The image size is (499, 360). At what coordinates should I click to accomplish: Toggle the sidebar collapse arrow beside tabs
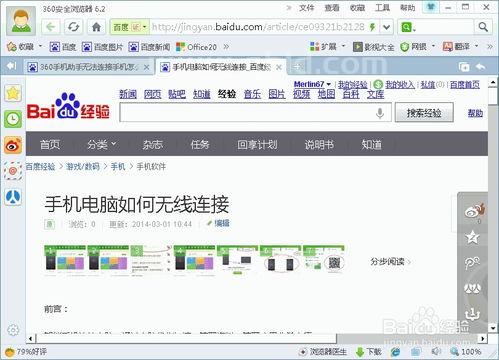(11, 66)
